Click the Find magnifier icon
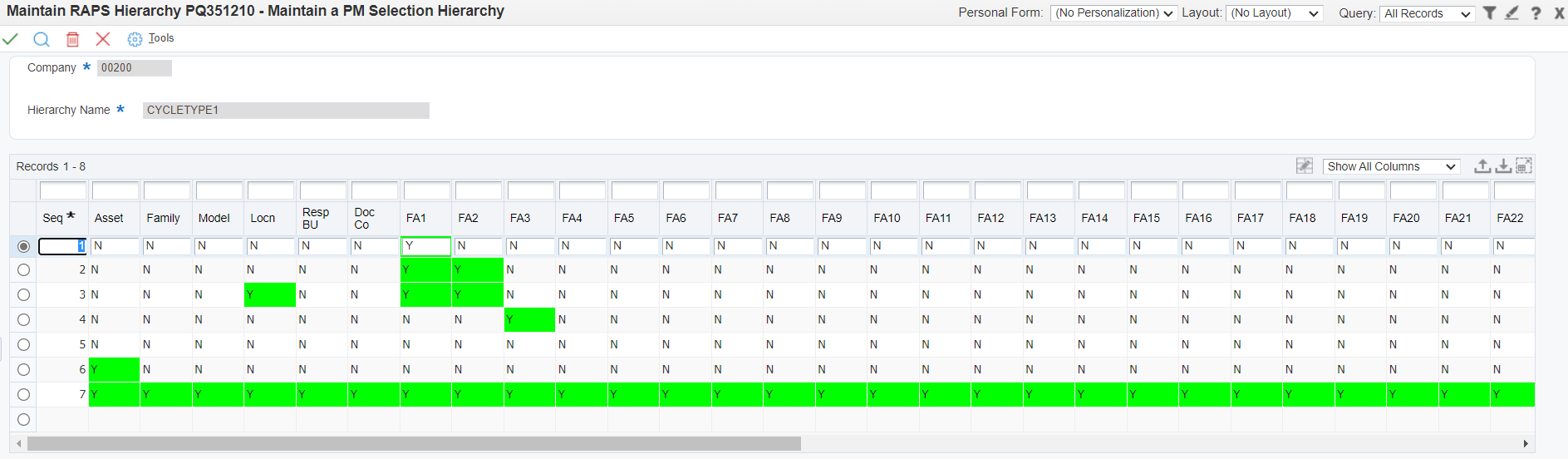1568x459 pixels. click(42, 39)
